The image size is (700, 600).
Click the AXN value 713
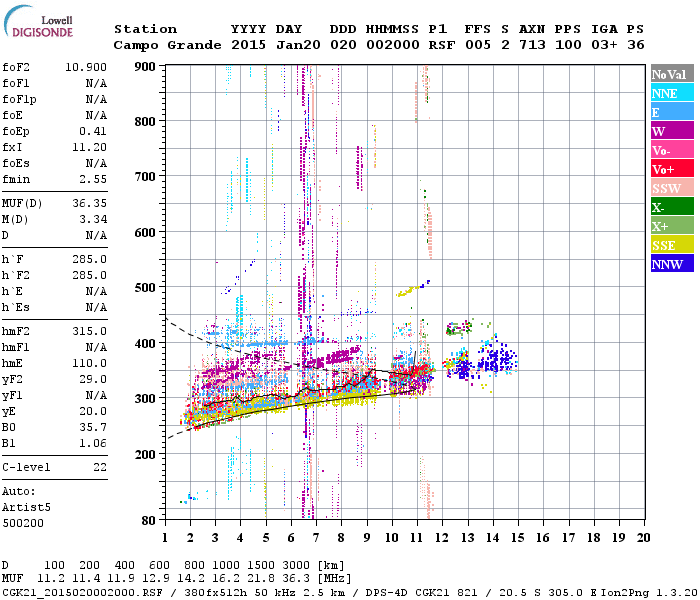532,45
